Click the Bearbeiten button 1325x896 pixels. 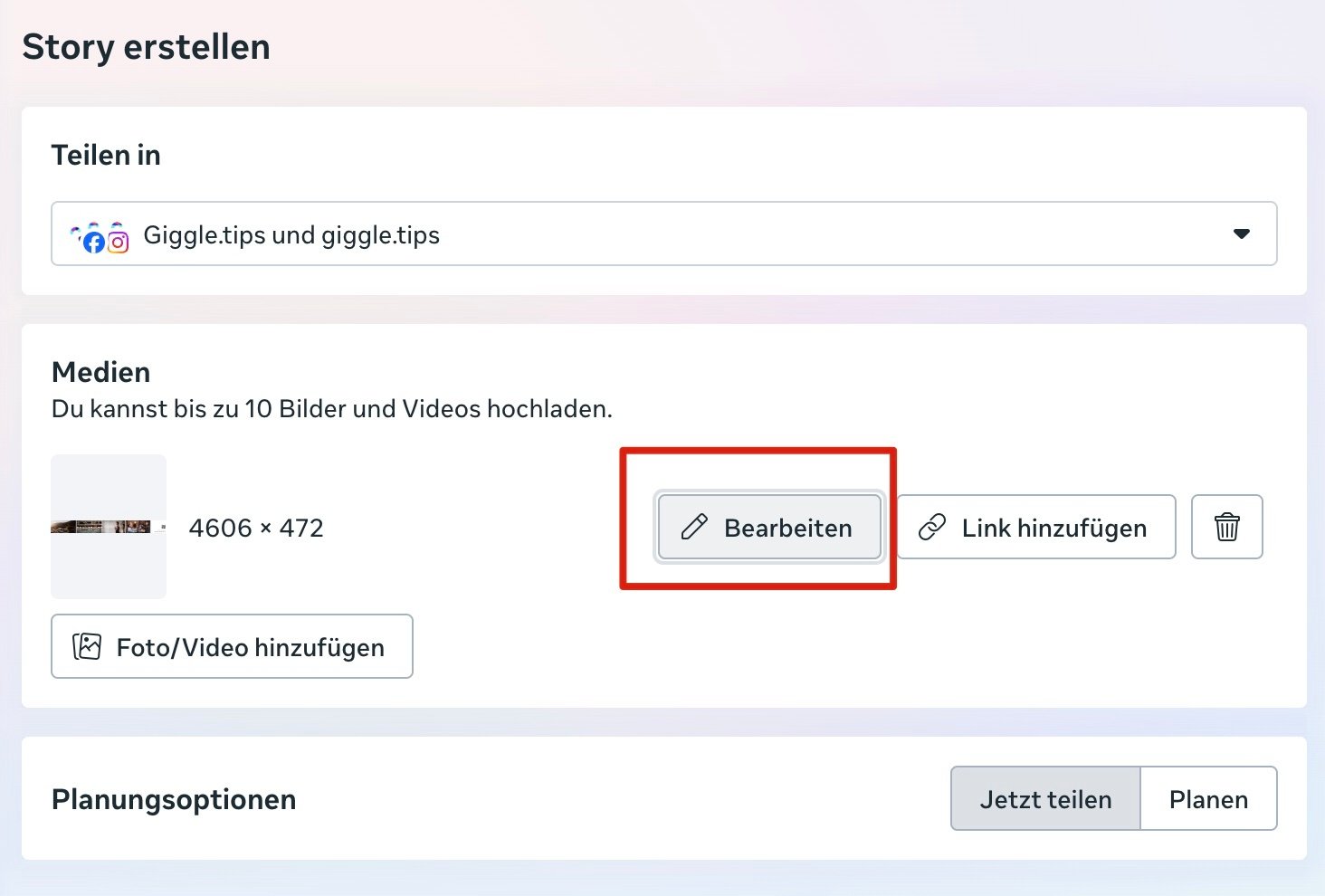tap(769, 527)
